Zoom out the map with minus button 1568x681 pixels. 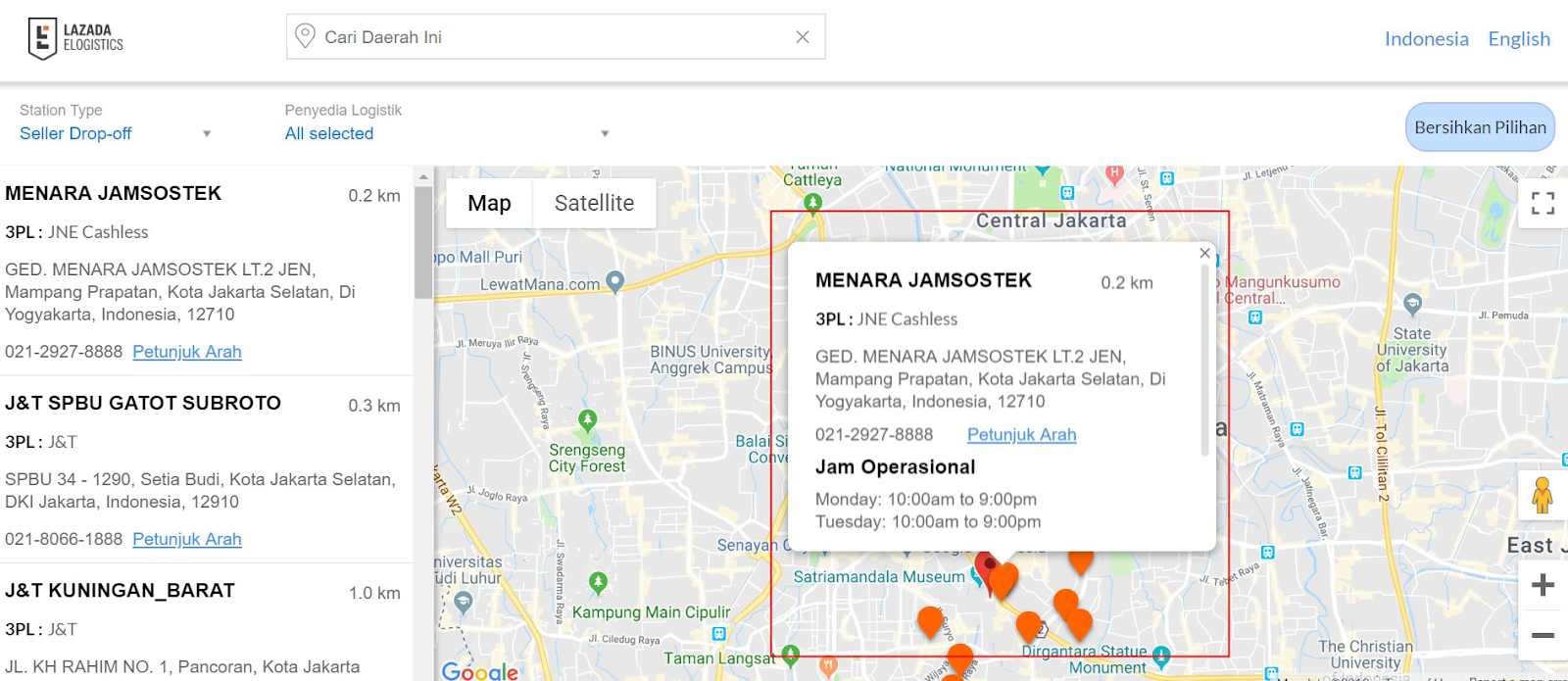(x=1543, y=635)
